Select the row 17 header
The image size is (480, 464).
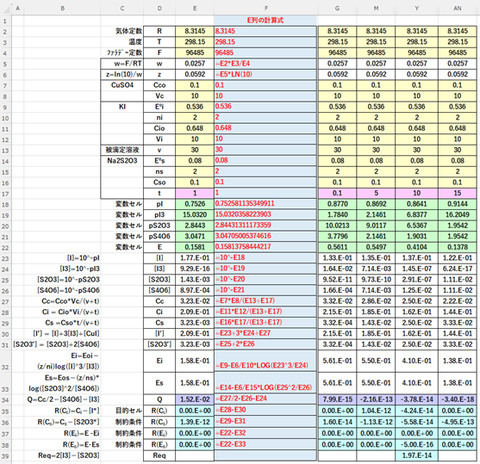tap(5, 194)
